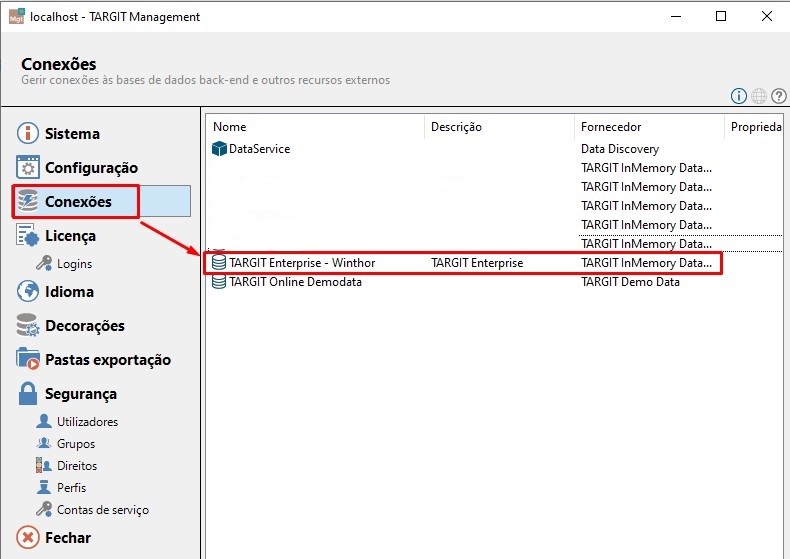790x559 pixels.
Task: Click the TARGIT Enterprise - Winthor database icon
Action: click(219, 262)
